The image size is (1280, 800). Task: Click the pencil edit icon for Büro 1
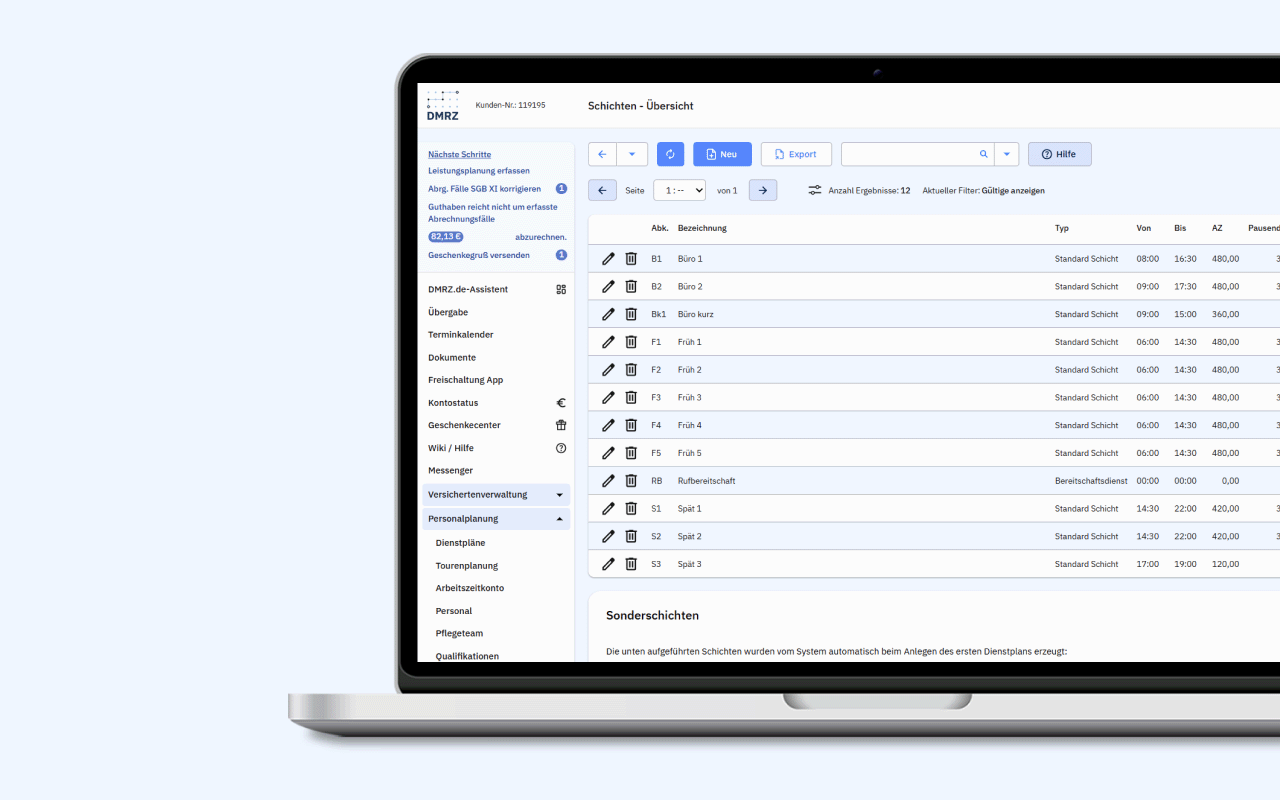pyautogui.click(x=608, y=259)
